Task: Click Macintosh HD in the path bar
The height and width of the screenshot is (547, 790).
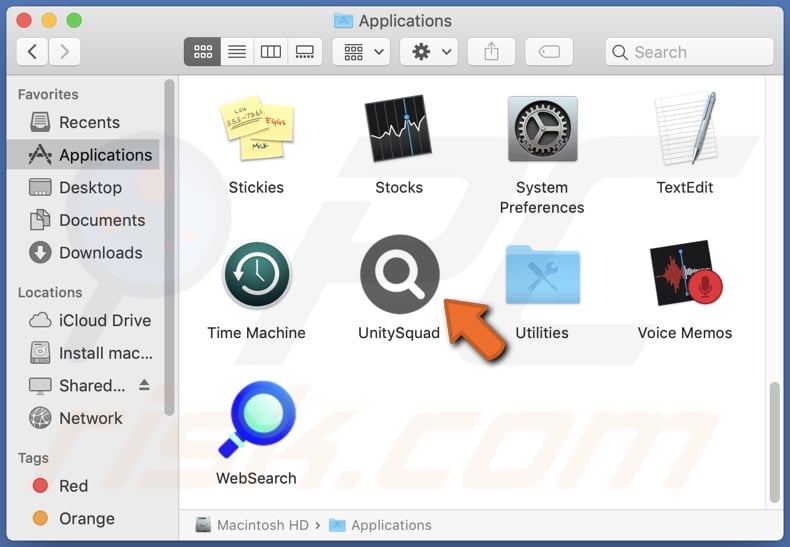Action: [252, 525]
